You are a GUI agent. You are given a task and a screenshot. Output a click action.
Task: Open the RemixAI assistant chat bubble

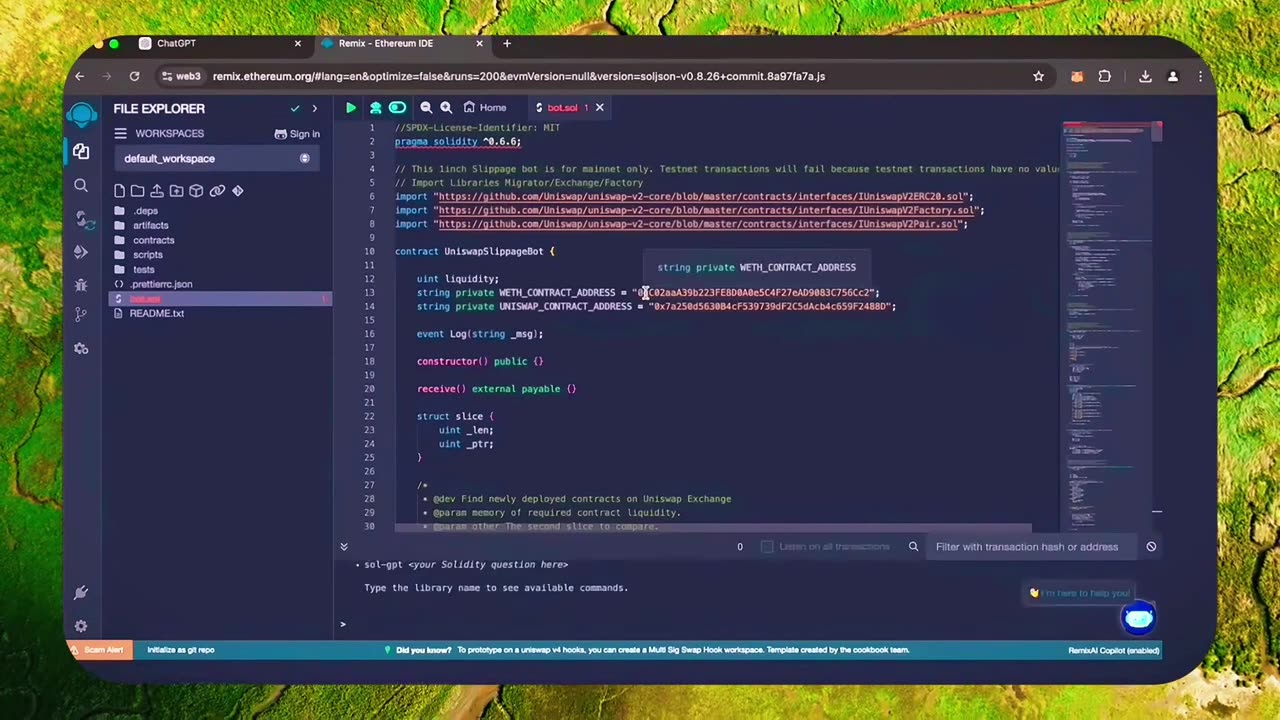(x=1138, y=618)
